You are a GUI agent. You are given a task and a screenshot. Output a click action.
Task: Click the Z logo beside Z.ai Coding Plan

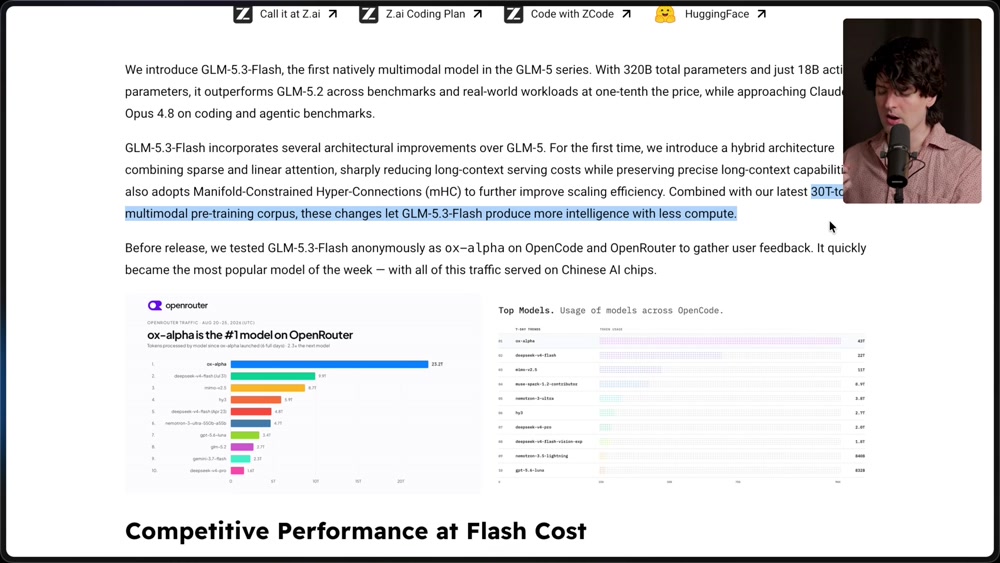368,14
